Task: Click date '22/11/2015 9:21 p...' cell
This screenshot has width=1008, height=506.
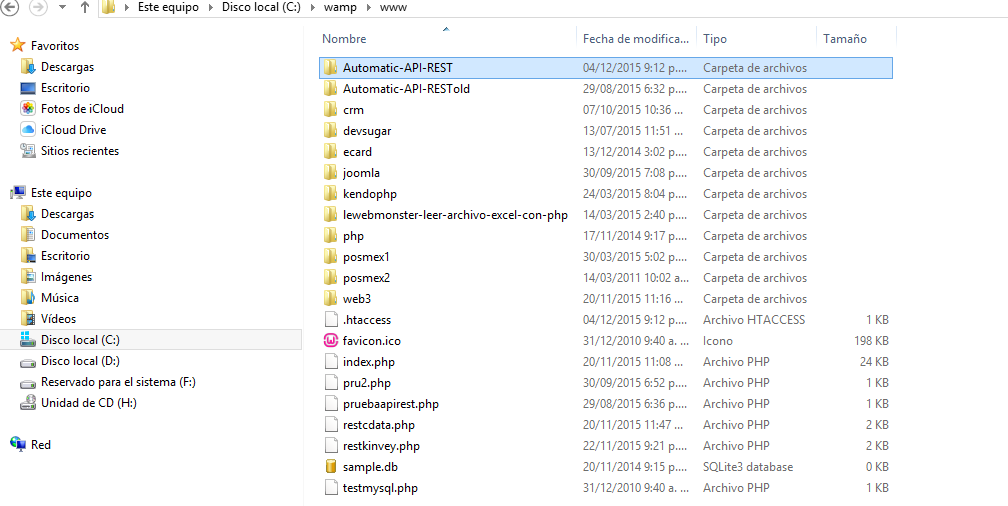Action: tap(636, 446)
